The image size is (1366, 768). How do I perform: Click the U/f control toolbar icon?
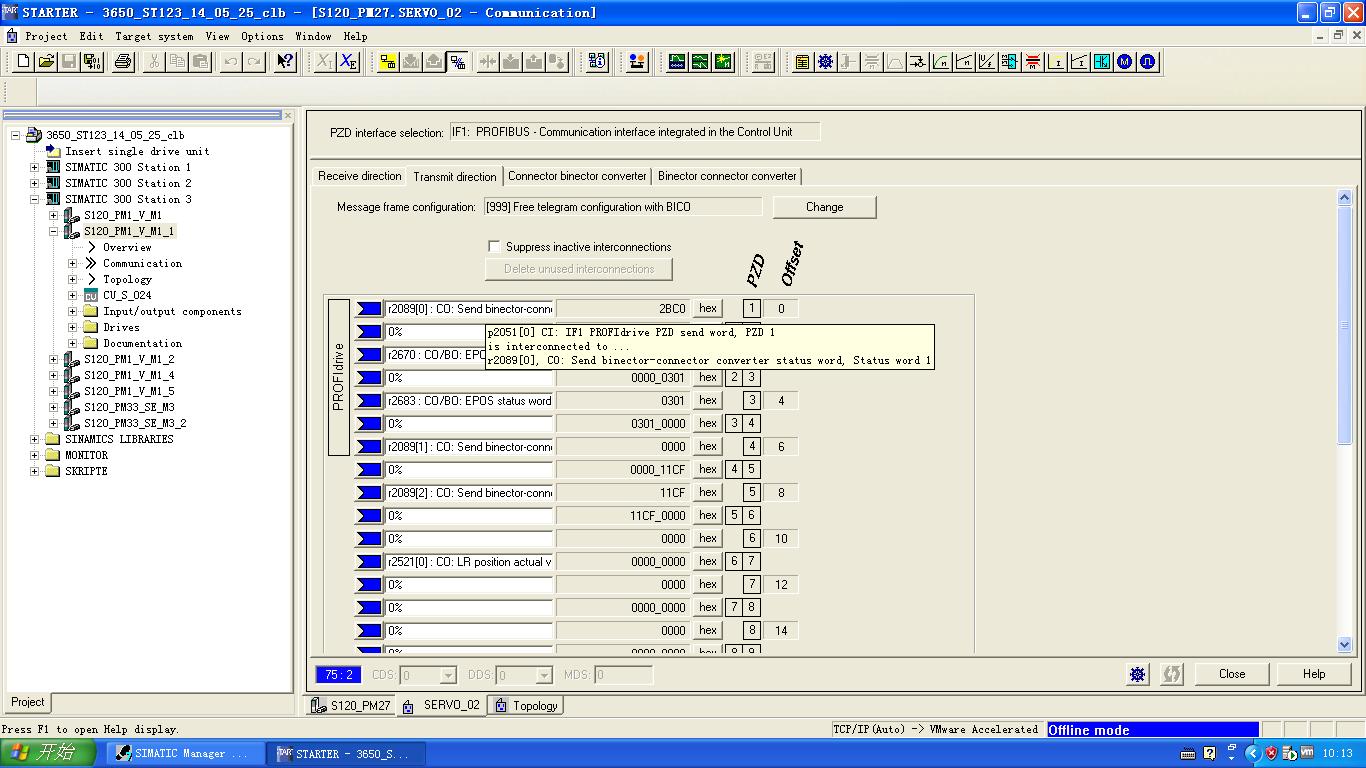pos(986,62)
